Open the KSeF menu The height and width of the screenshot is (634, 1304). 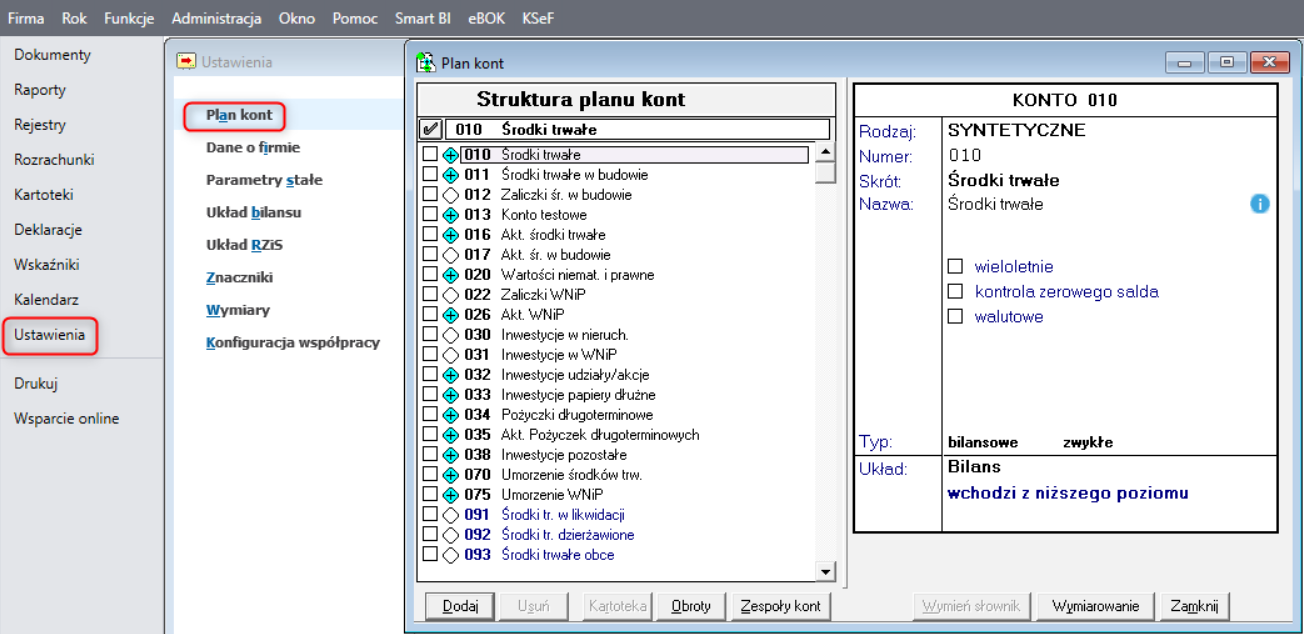coord(537,18)
